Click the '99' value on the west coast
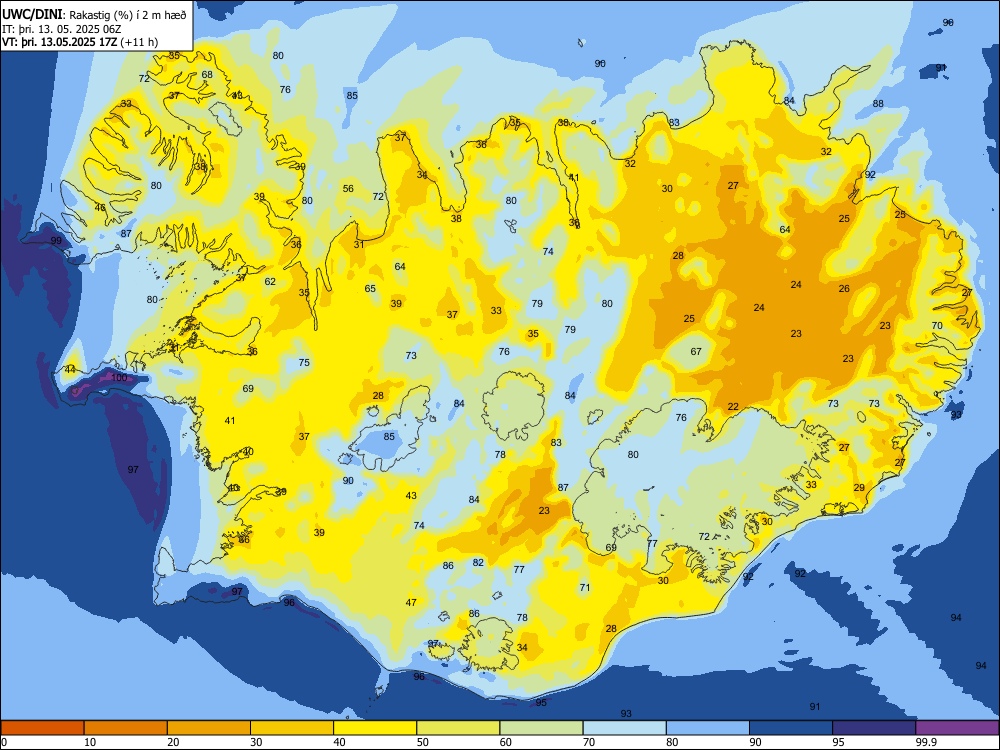The image size is (1000, 750). point(56,240)
